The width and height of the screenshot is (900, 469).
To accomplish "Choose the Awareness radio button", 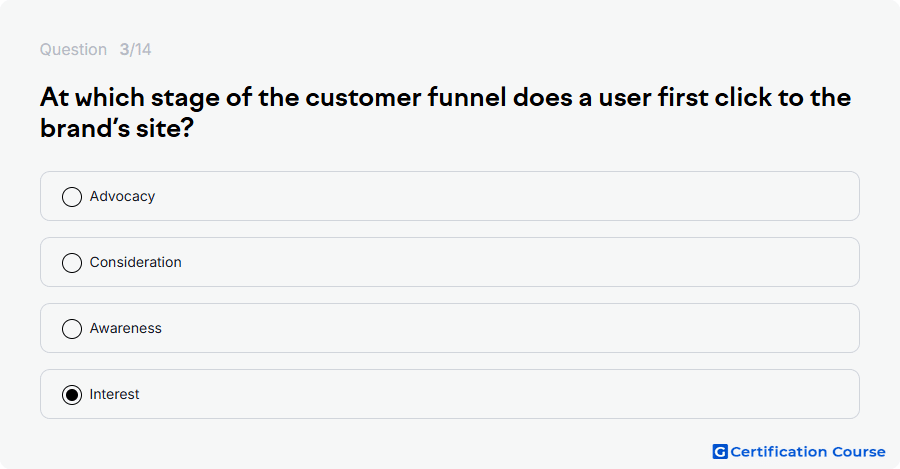I will pos(72,329).
